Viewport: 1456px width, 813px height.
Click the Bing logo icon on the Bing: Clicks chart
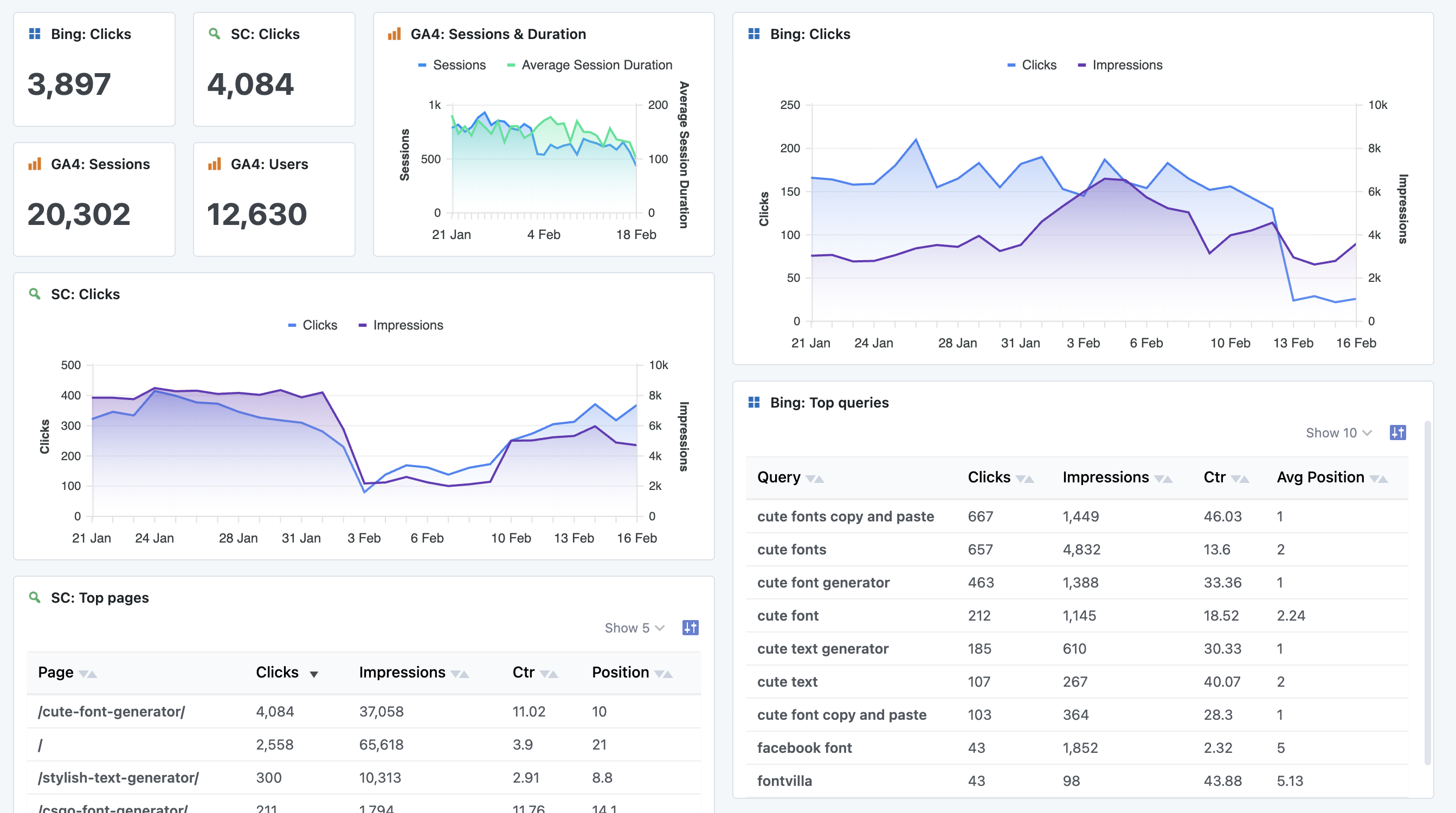753,34
